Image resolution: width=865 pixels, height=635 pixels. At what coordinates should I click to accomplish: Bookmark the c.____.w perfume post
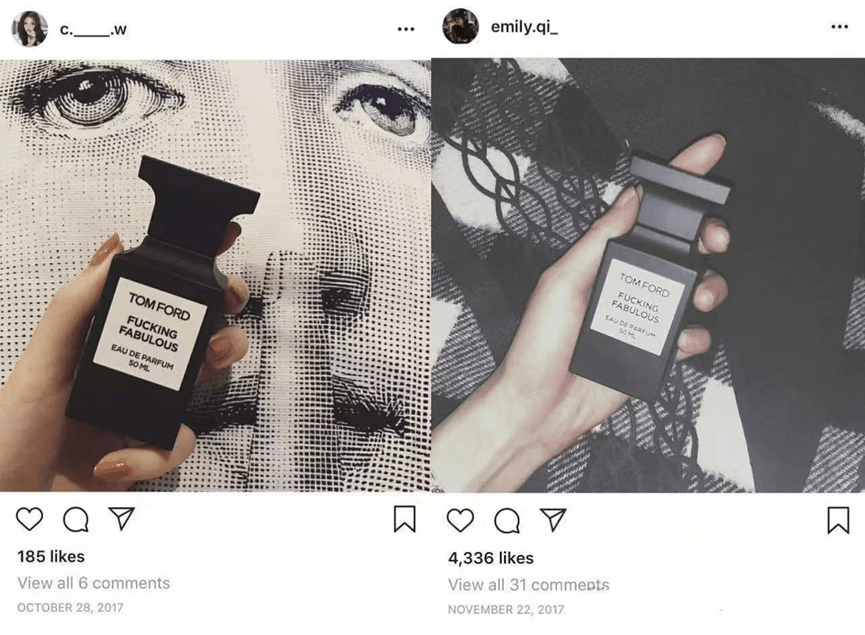404,519
